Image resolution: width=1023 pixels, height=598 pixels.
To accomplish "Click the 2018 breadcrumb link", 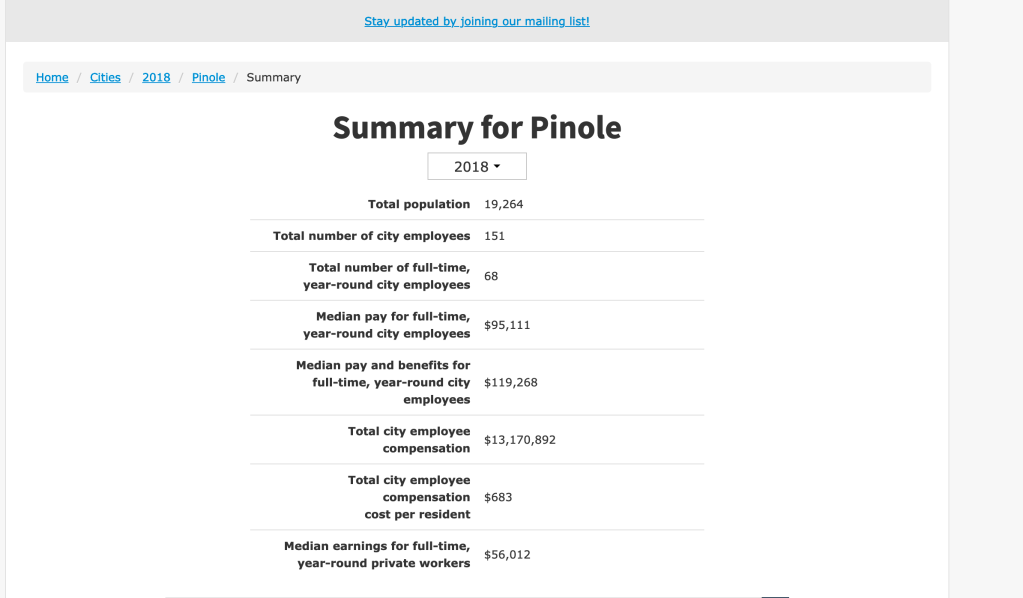I will pos(156,77).
